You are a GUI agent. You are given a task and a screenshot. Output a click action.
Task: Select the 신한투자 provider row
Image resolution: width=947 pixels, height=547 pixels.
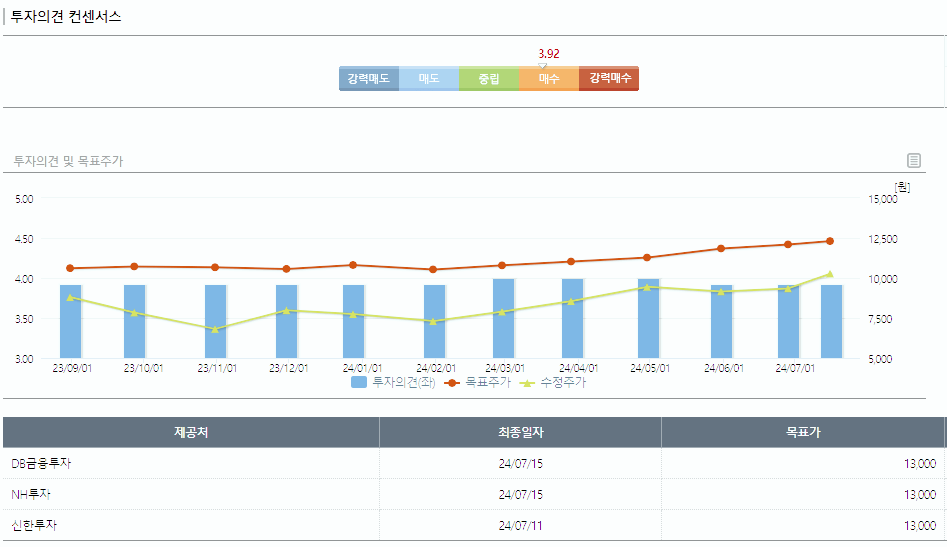pos(474,525)
